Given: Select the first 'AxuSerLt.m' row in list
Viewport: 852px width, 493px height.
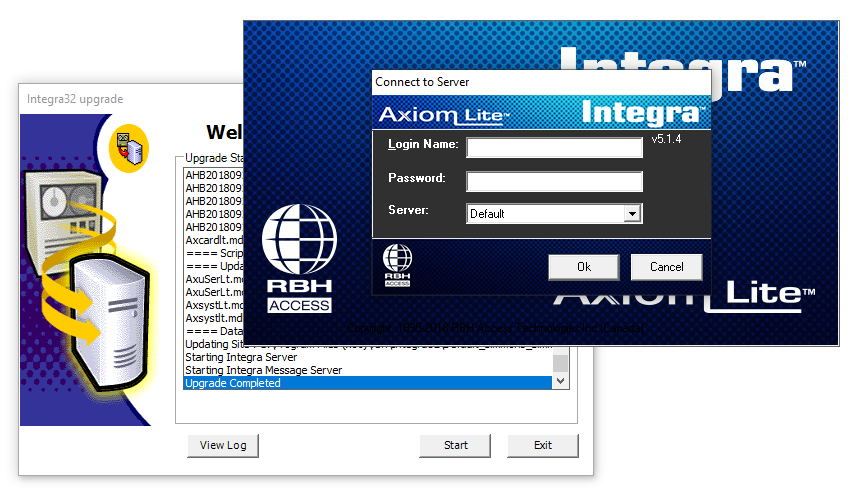Looking at the screenshot, I should click(214, 279).
